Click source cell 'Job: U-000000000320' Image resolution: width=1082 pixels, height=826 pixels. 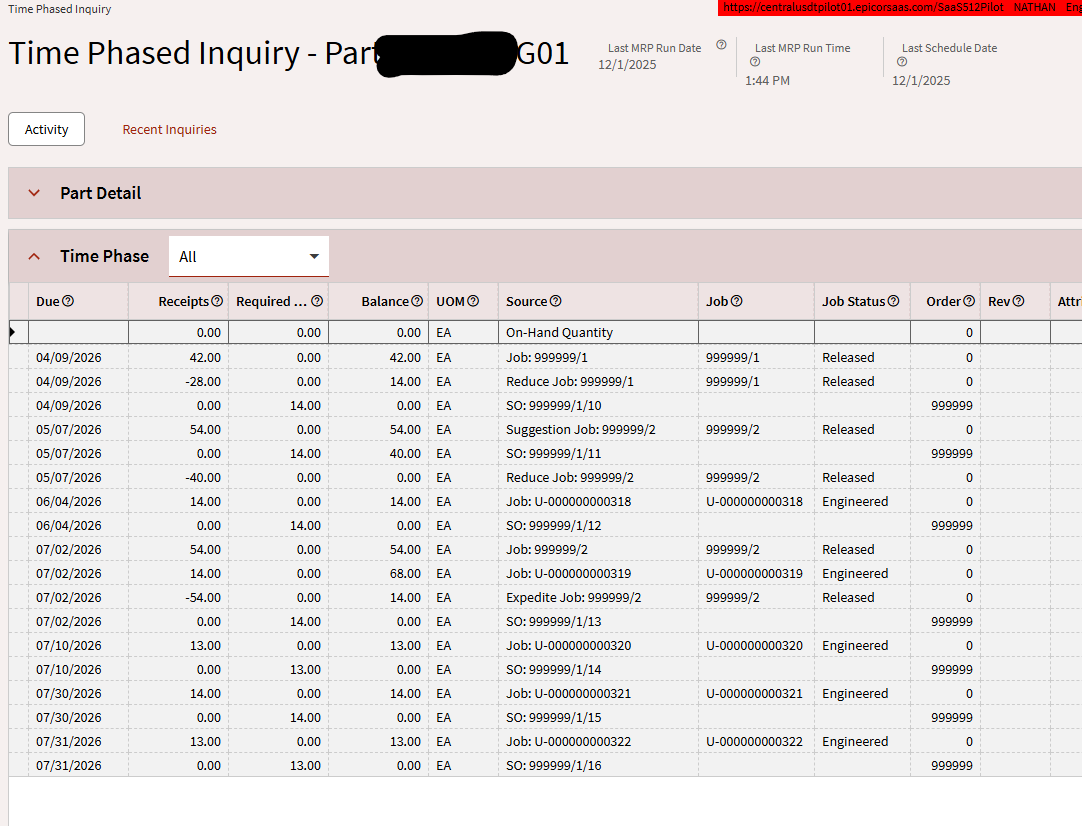[598, 645]
